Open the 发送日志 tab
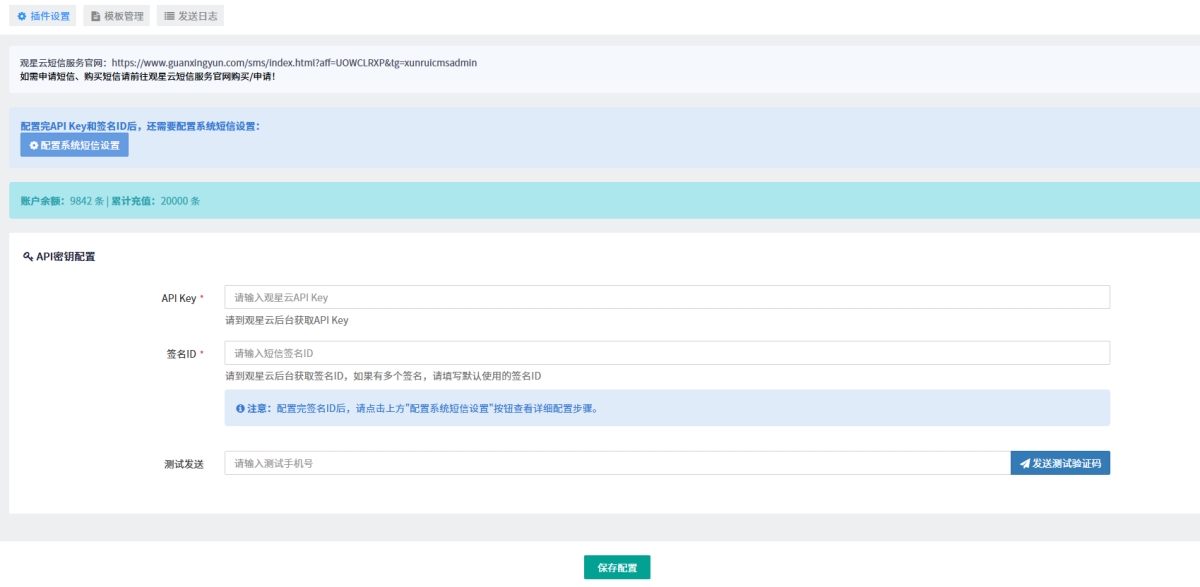Image resolution: width=1200 pixels, height=587 pixels. click(190, 16)
